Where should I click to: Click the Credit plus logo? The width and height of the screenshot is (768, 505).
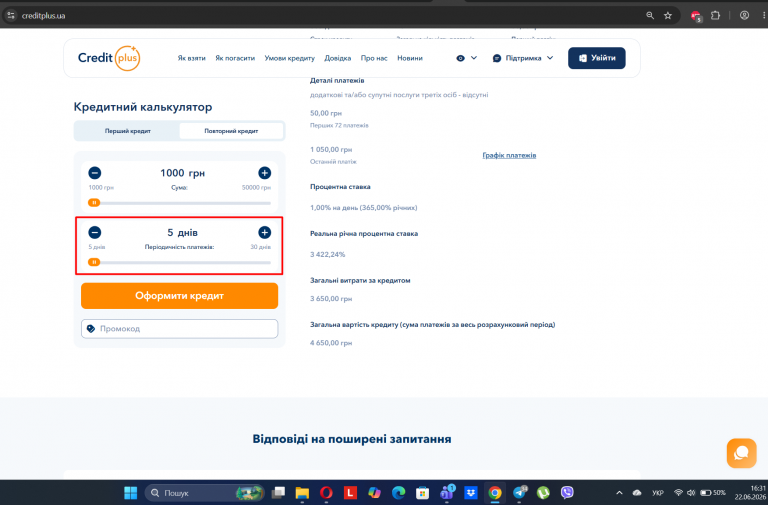[x=109, y=58]
